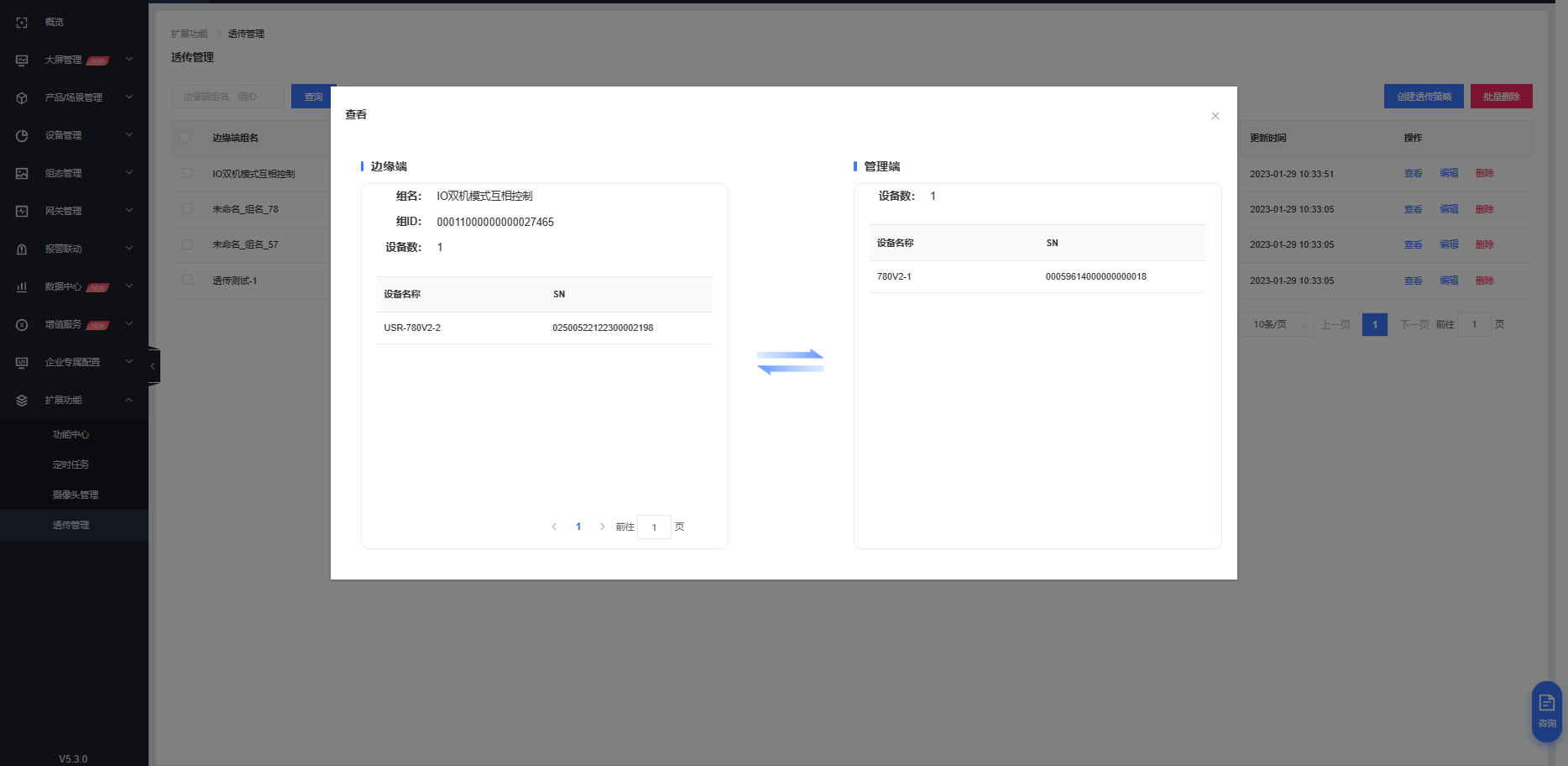Expand the 网关管理 menu chevron

click(x=129, y=211)
